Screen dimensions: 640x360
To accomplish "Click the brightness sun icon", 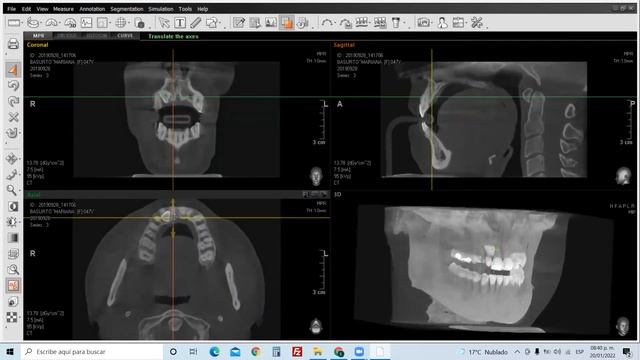I will coord(12,222).
